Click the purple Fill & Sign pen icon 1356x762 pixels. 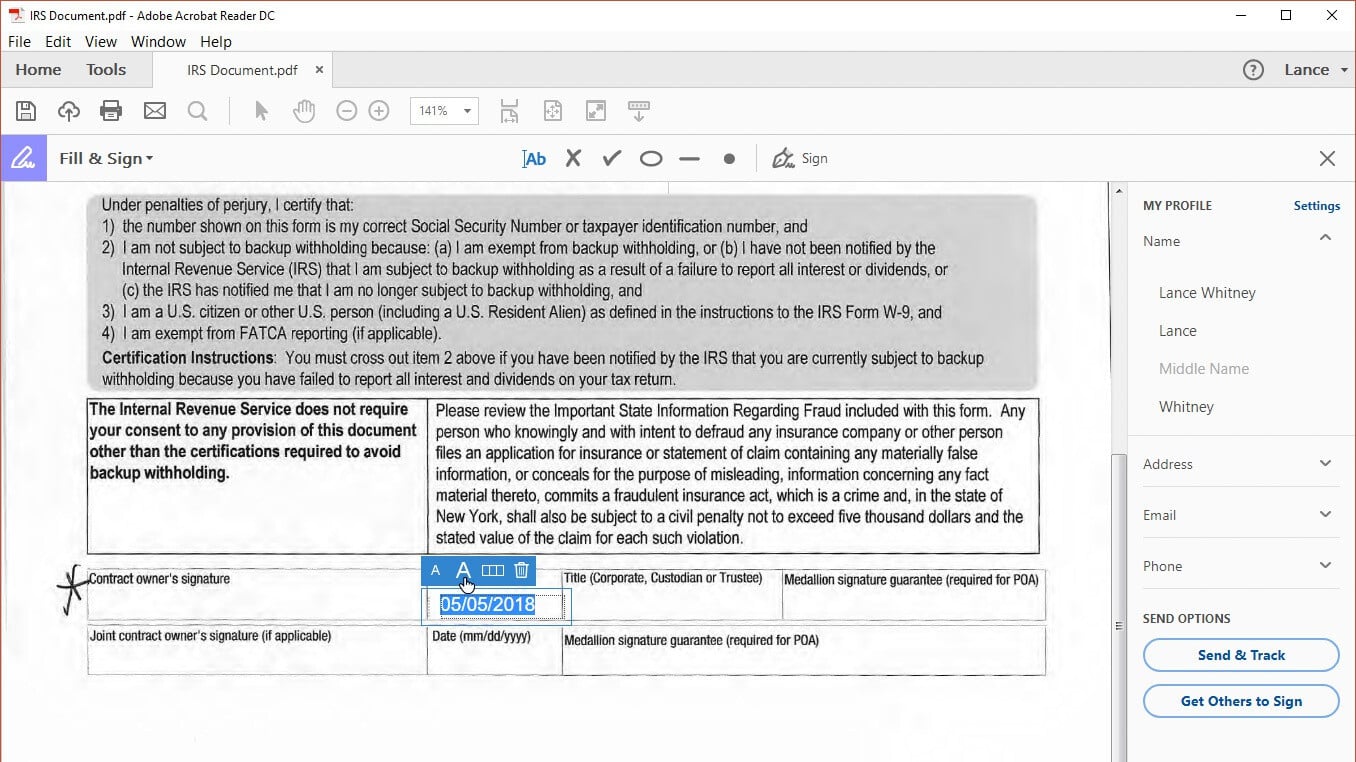click(x=23, y=158)
